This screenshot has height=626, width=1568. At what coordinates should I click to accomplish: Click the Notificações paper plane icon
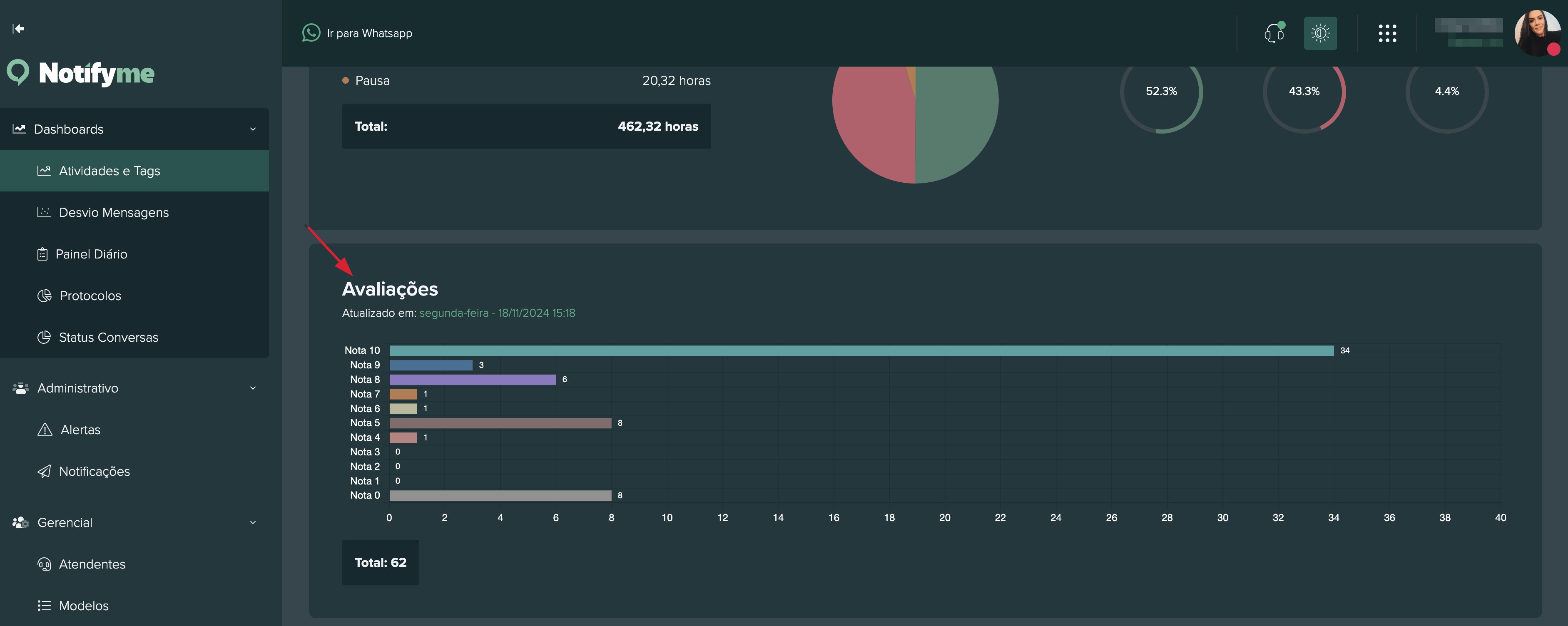(44, 472)
